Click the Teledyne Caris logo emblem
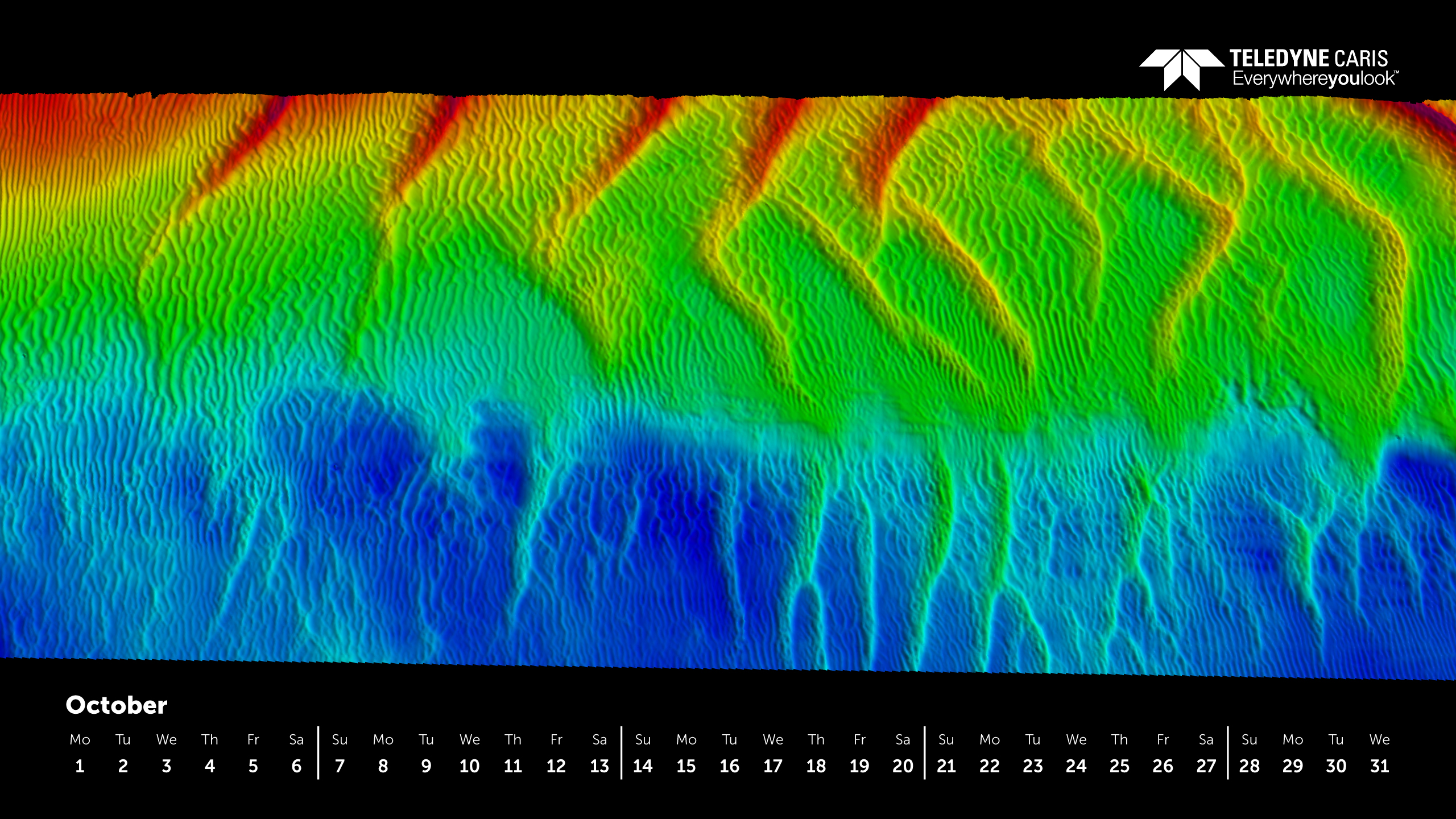Screen dimensions: 1456x819 click(x=1182, y=70)
